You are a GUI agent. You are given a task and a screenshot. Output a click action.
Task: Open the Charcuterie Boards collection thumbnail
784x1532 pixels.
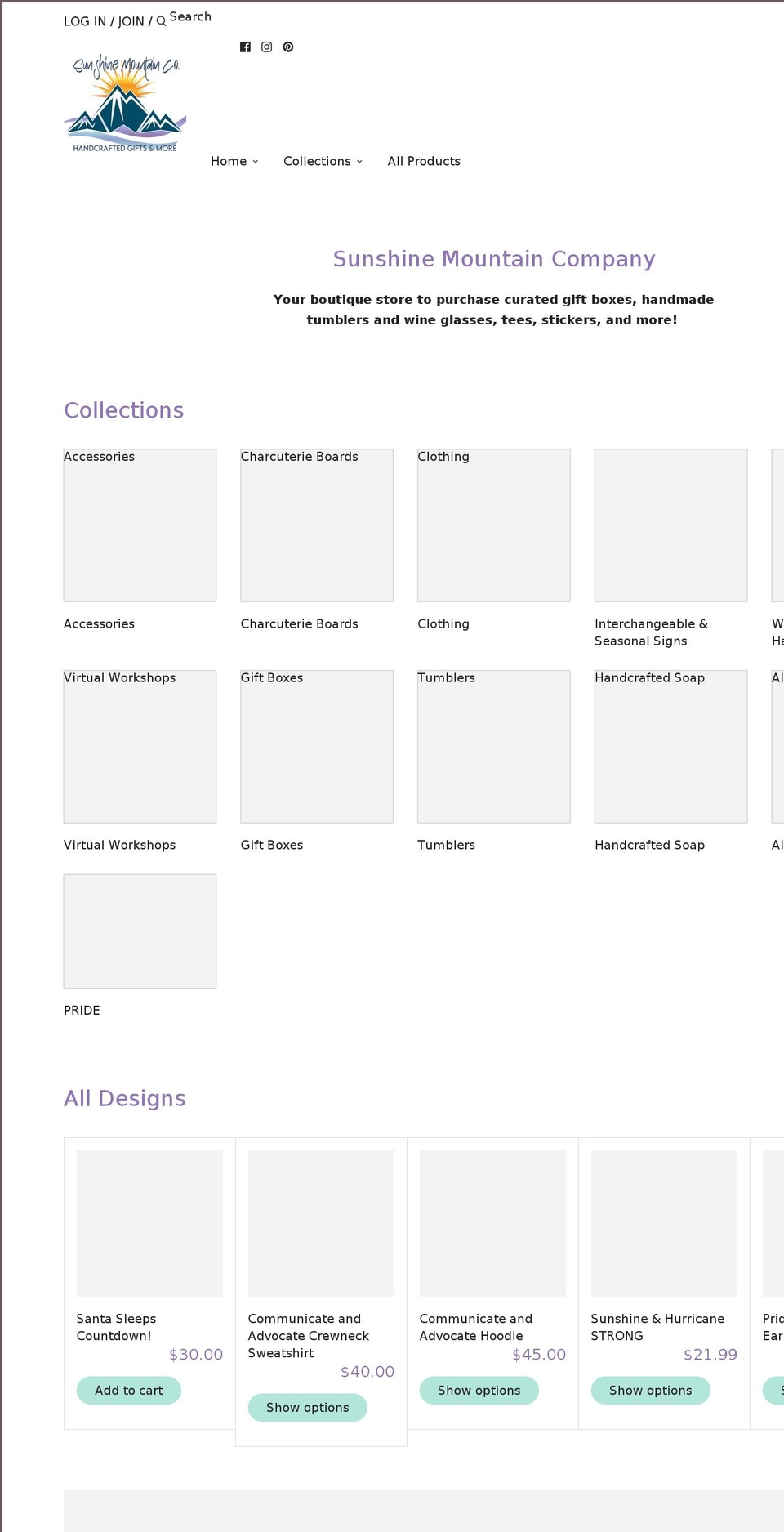point(317,525)
